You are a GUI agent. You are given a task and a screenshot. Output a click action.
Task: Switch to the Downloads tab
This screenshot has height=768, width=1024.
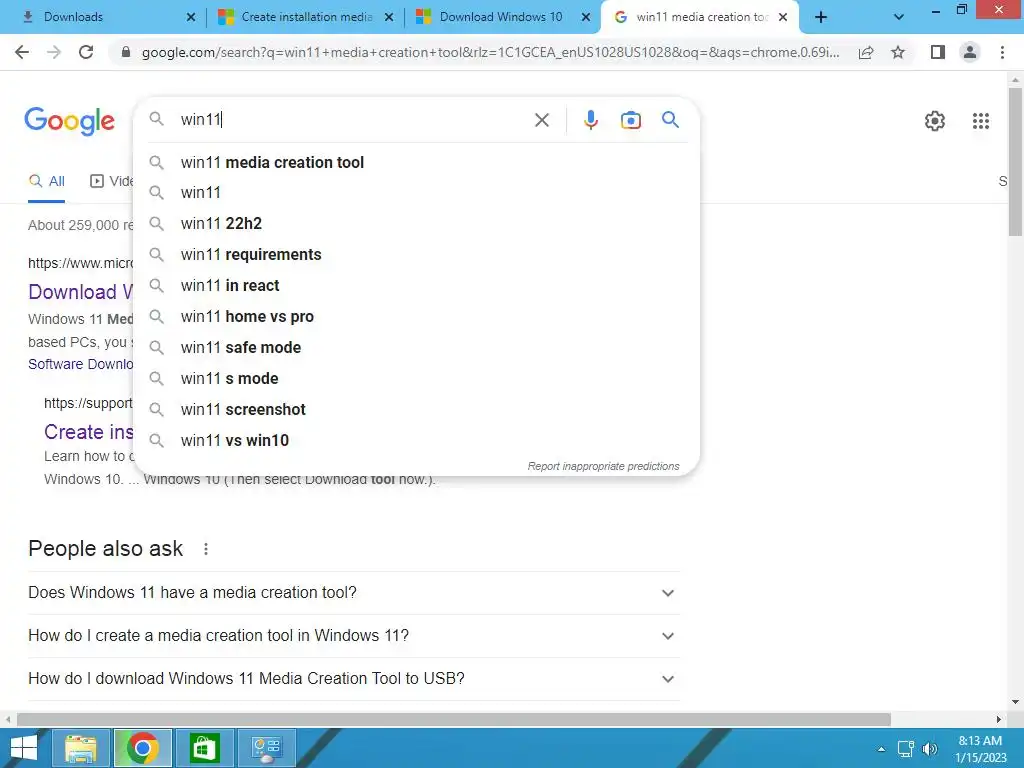(104, 17)
